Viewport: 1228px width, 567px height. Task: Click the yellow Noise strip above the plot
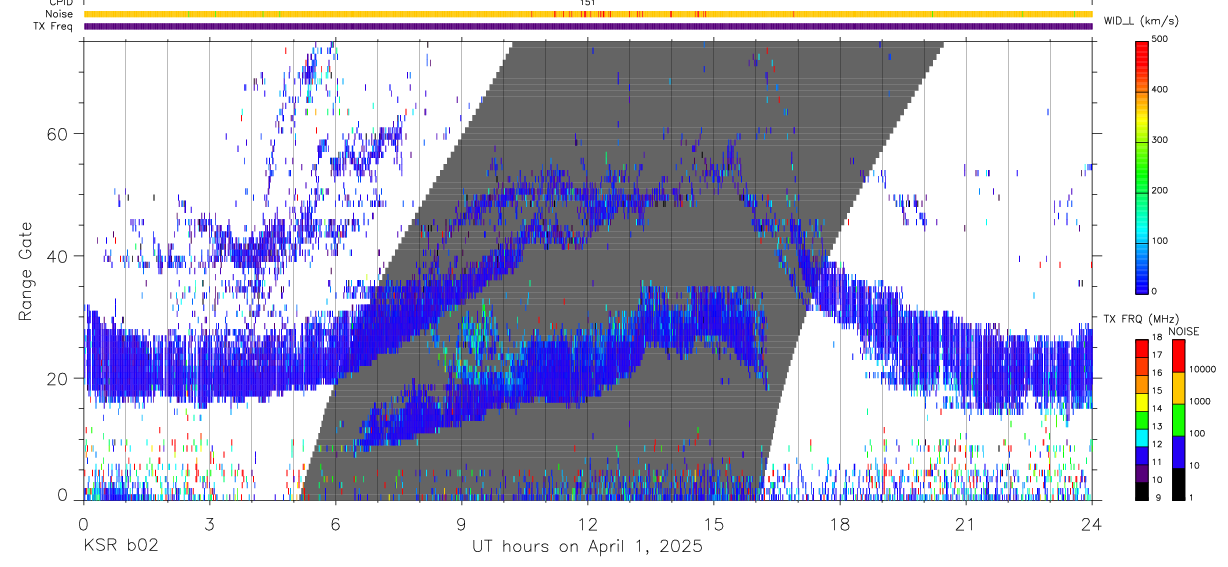pyautogui.click(x=588, y=14)
